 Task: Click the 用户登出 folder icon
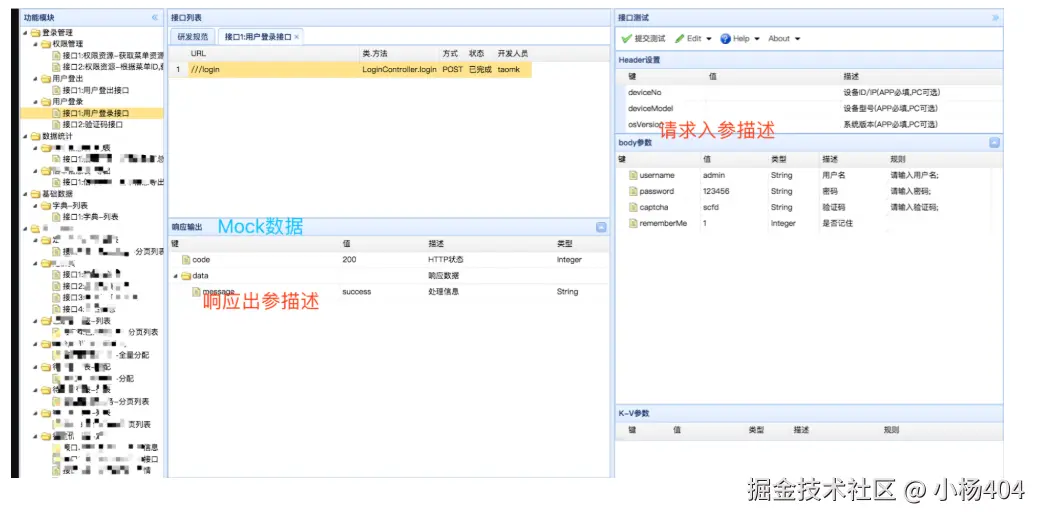tap(46, 78)
